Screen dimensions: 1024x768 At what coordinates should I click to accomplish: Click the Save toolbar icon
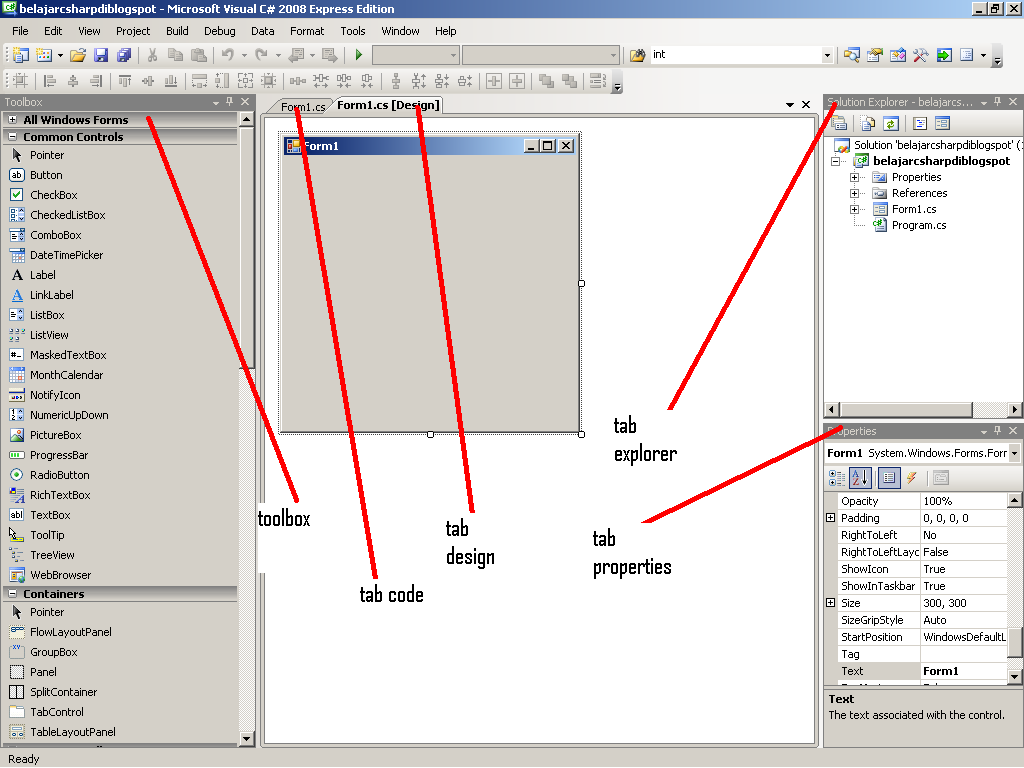click(103, 55)
